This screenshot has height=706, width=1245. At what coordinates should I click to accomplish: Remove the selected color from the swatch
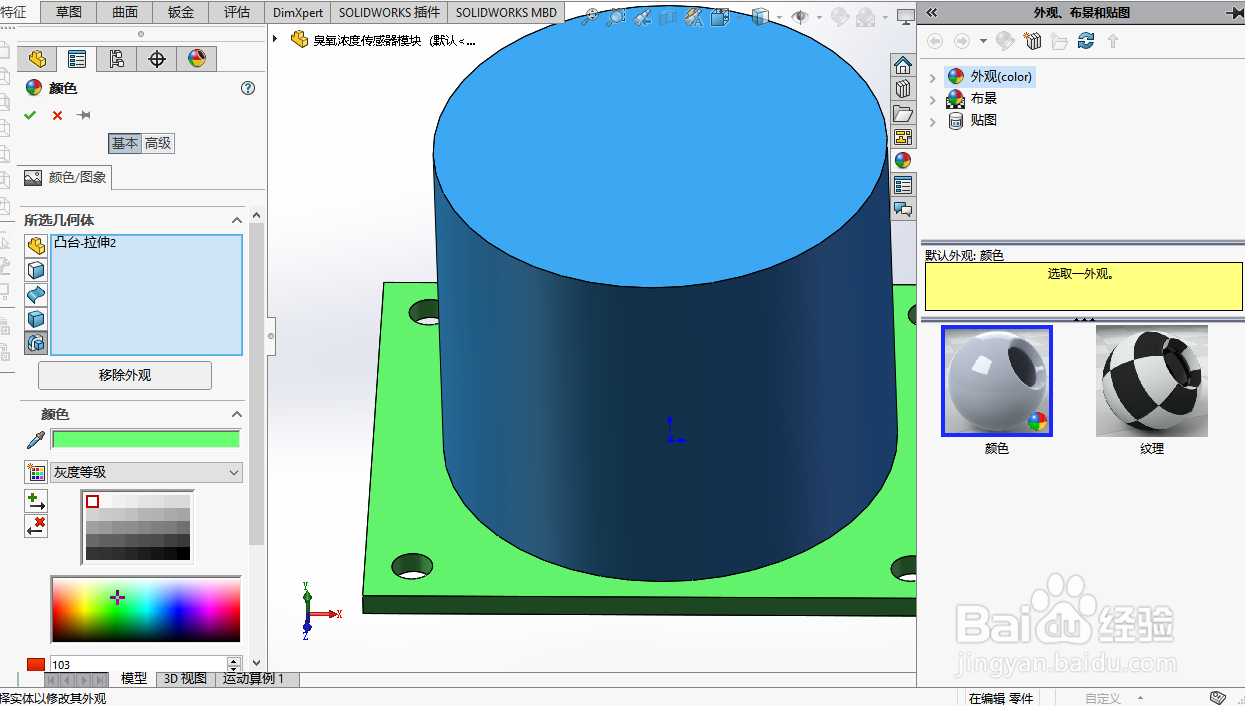[36, 526]
